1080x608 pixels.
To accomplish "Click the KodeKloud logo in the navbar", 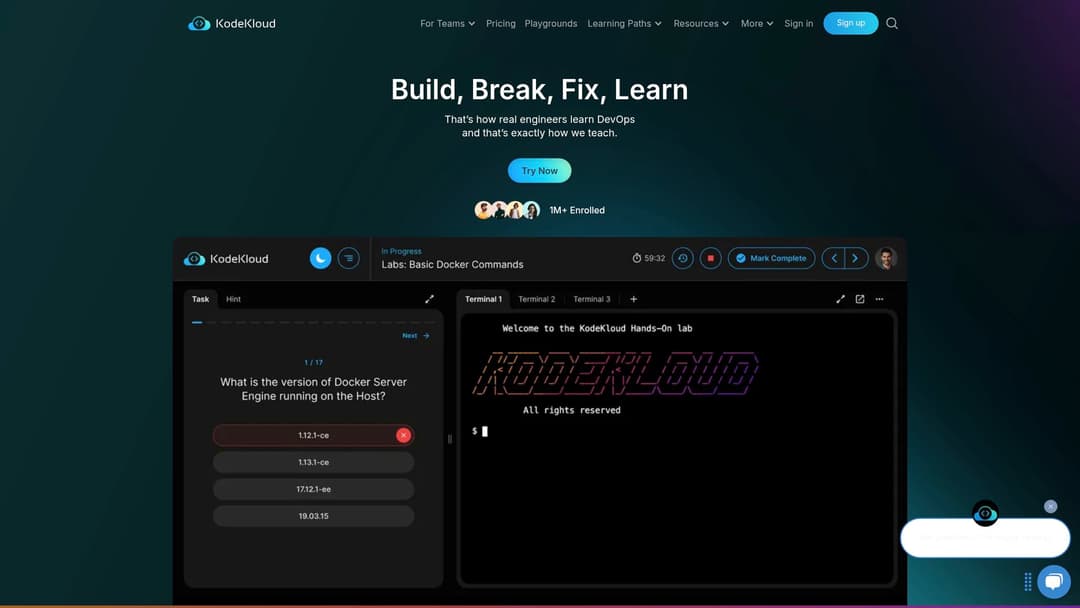I will point(231,23).
